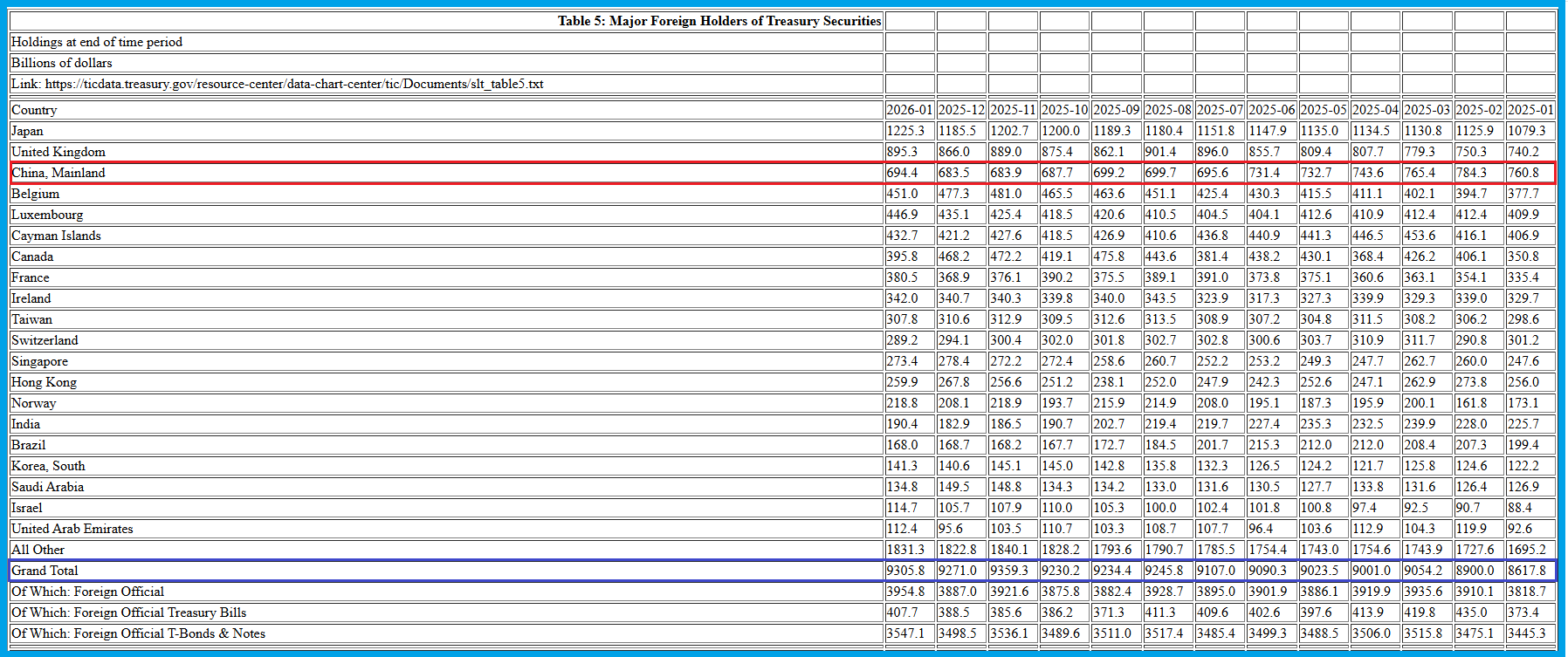This screenshot has width=1568, height=657.
Task: Click the 2025-01 column header
Action: (x=1530, y=110)
